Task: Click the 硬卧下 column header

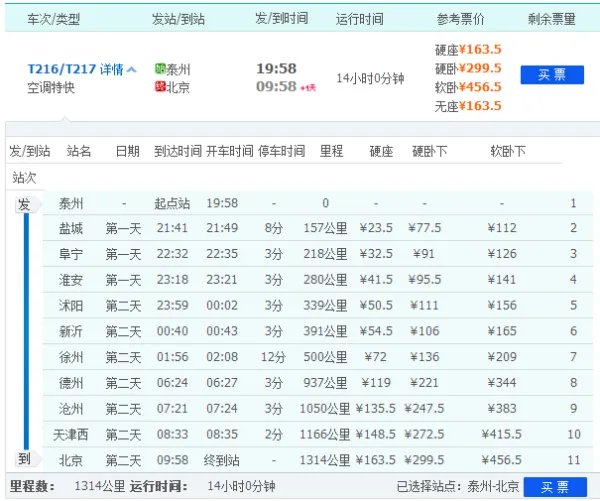Action: [x=429, y=151]
